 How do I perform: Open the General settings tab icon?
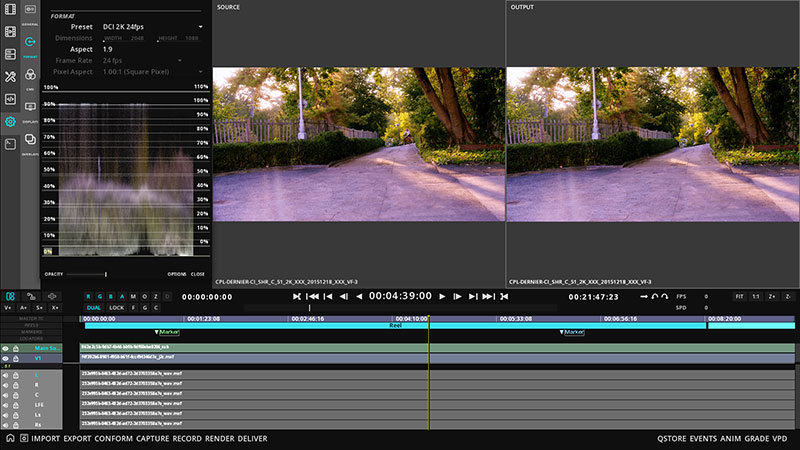click(30, 9)
